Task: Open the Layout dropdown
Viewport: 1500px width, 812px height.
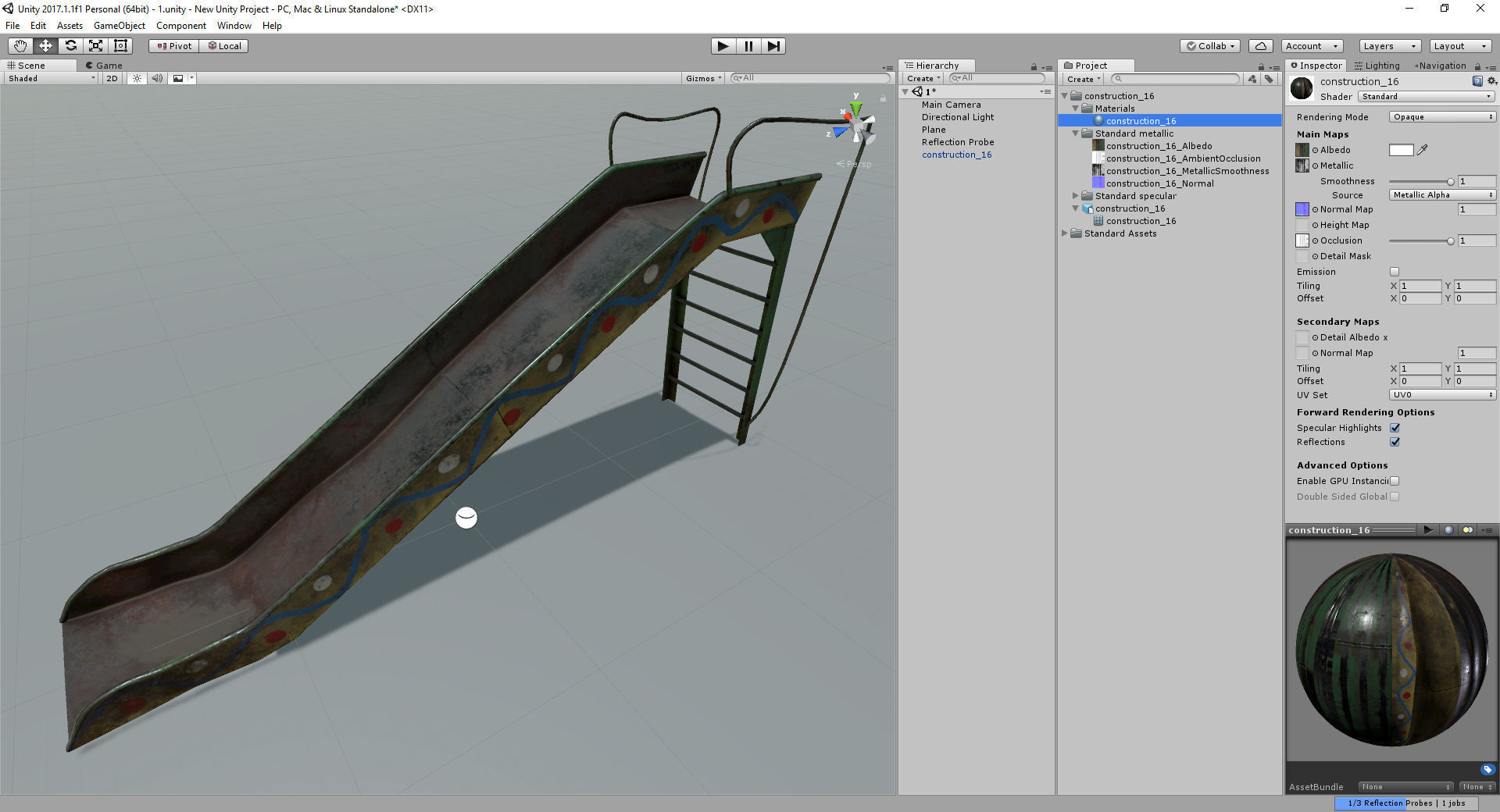Action: click(x=1460, y=46)
